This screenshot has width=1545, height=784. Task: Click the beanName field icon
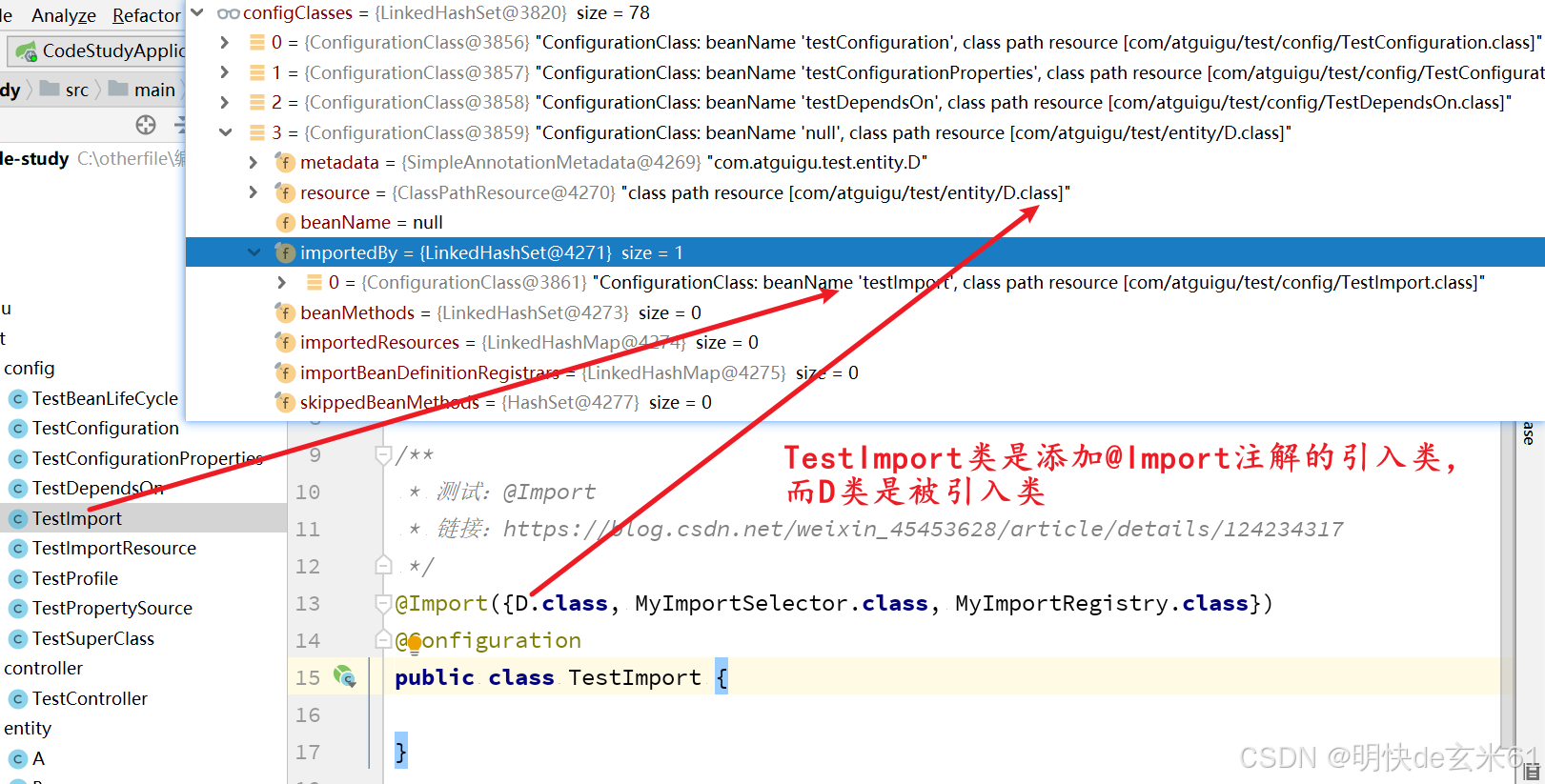[x=285, y=223]
